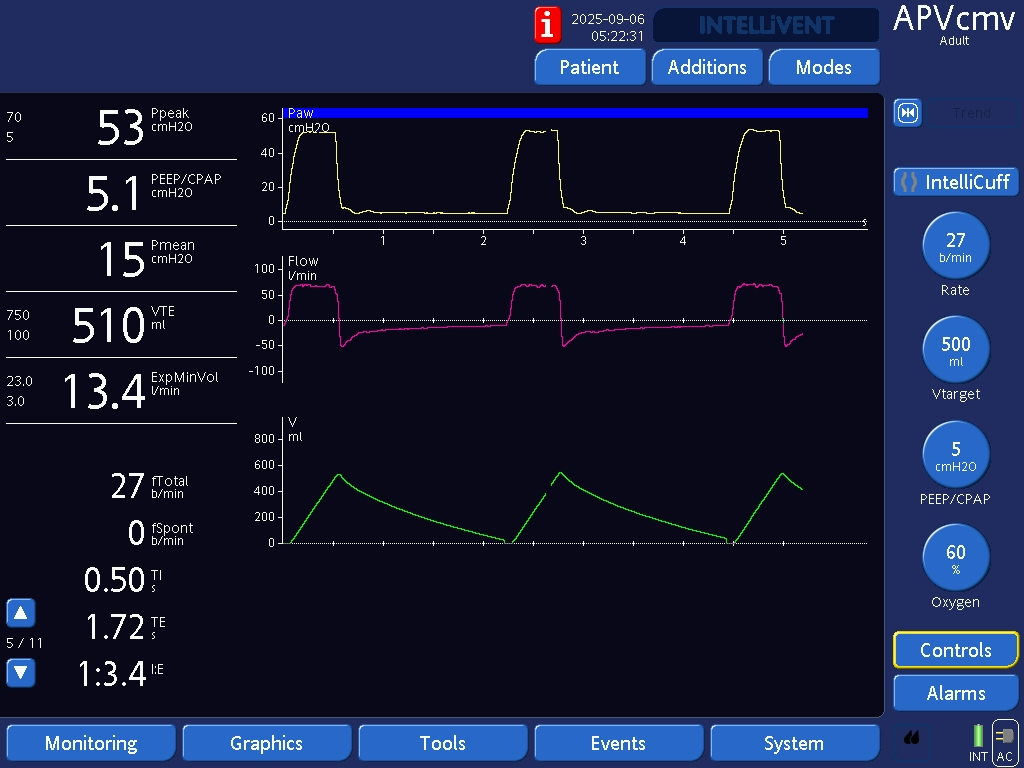Select the Rate 27 b/min control knob
1024x768 pixels.
[x=956, y=246]
